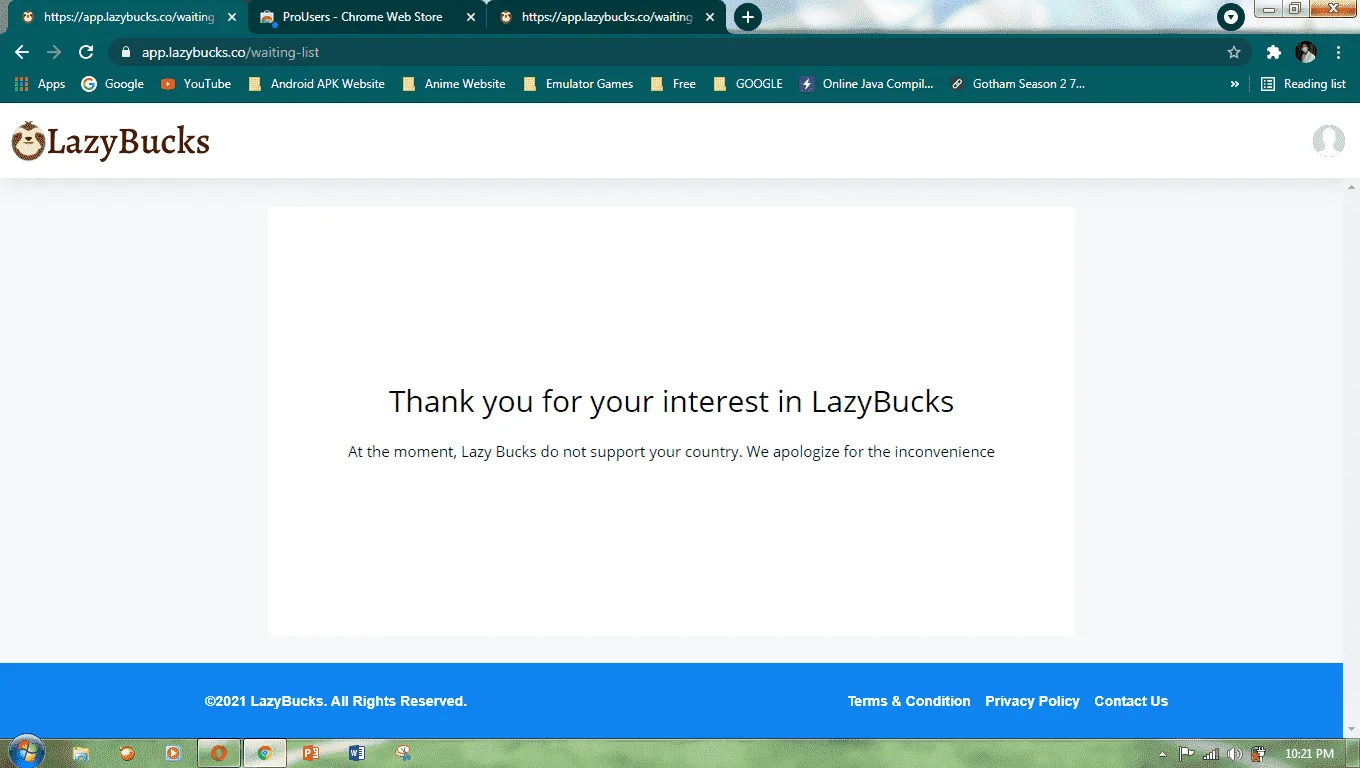Open the Online Java Compiler bookmark
Viewport: 1360px width, 768px height.
coord(867,84)
